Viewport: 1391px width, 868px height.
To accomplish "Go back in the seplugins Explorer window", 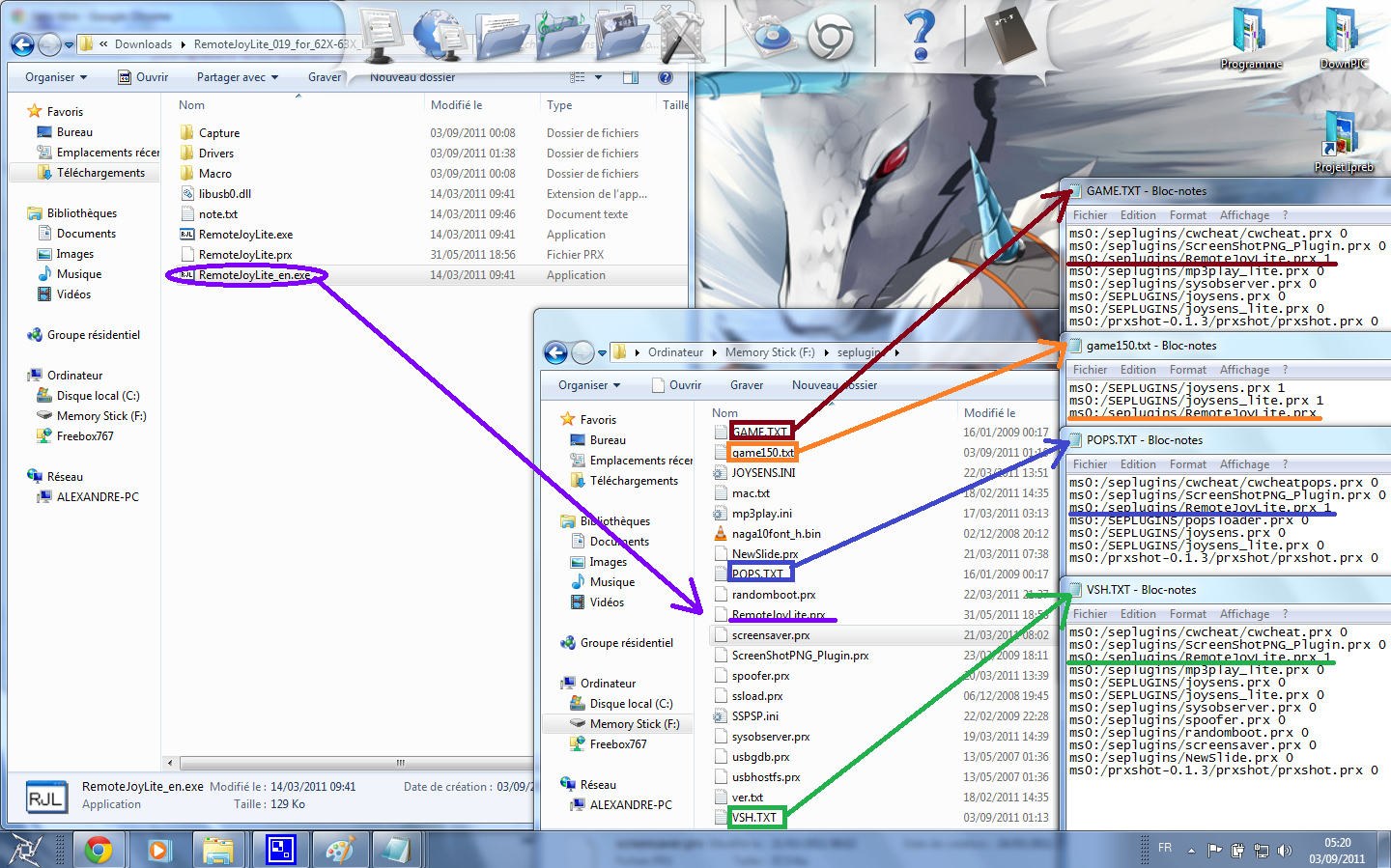I will pyautogui.click(x=555, y=352).
